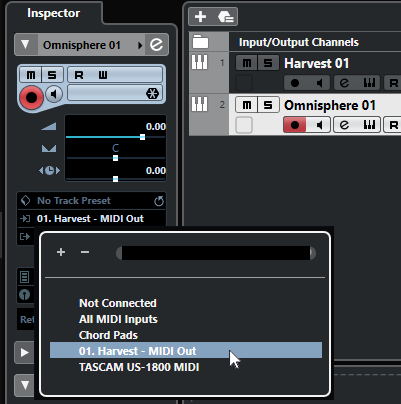
Task: Open Edit Channel Settings on Harvest 01 track
Action: tap(344, 83)
